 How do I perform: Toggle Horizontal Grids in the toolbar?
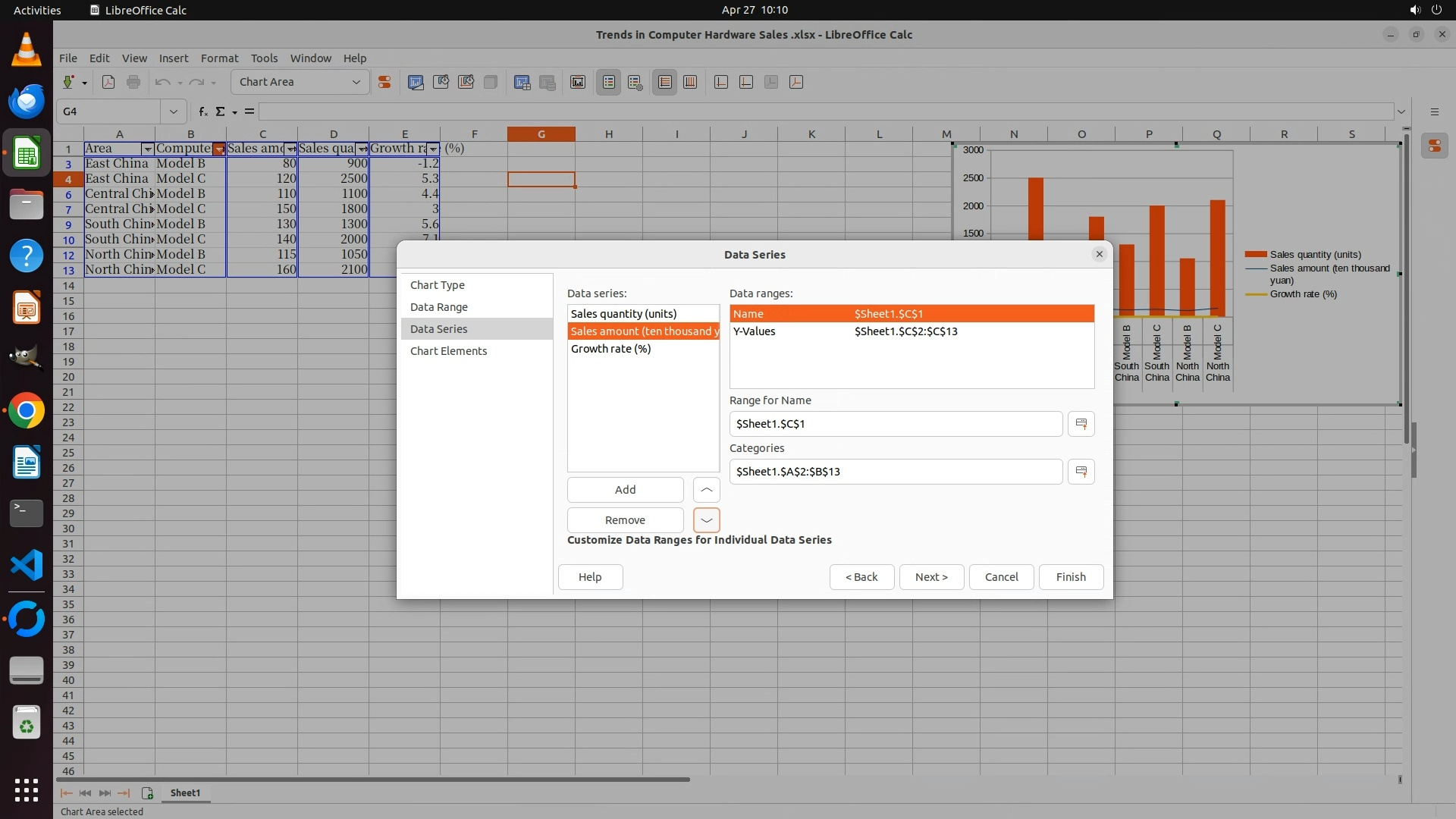coord(665,82)
